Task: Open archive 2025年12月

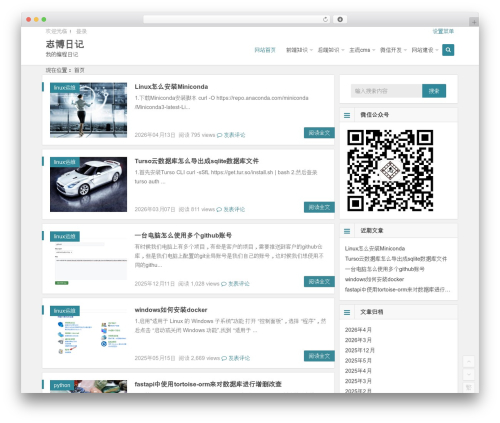Action: coord(360,351)
